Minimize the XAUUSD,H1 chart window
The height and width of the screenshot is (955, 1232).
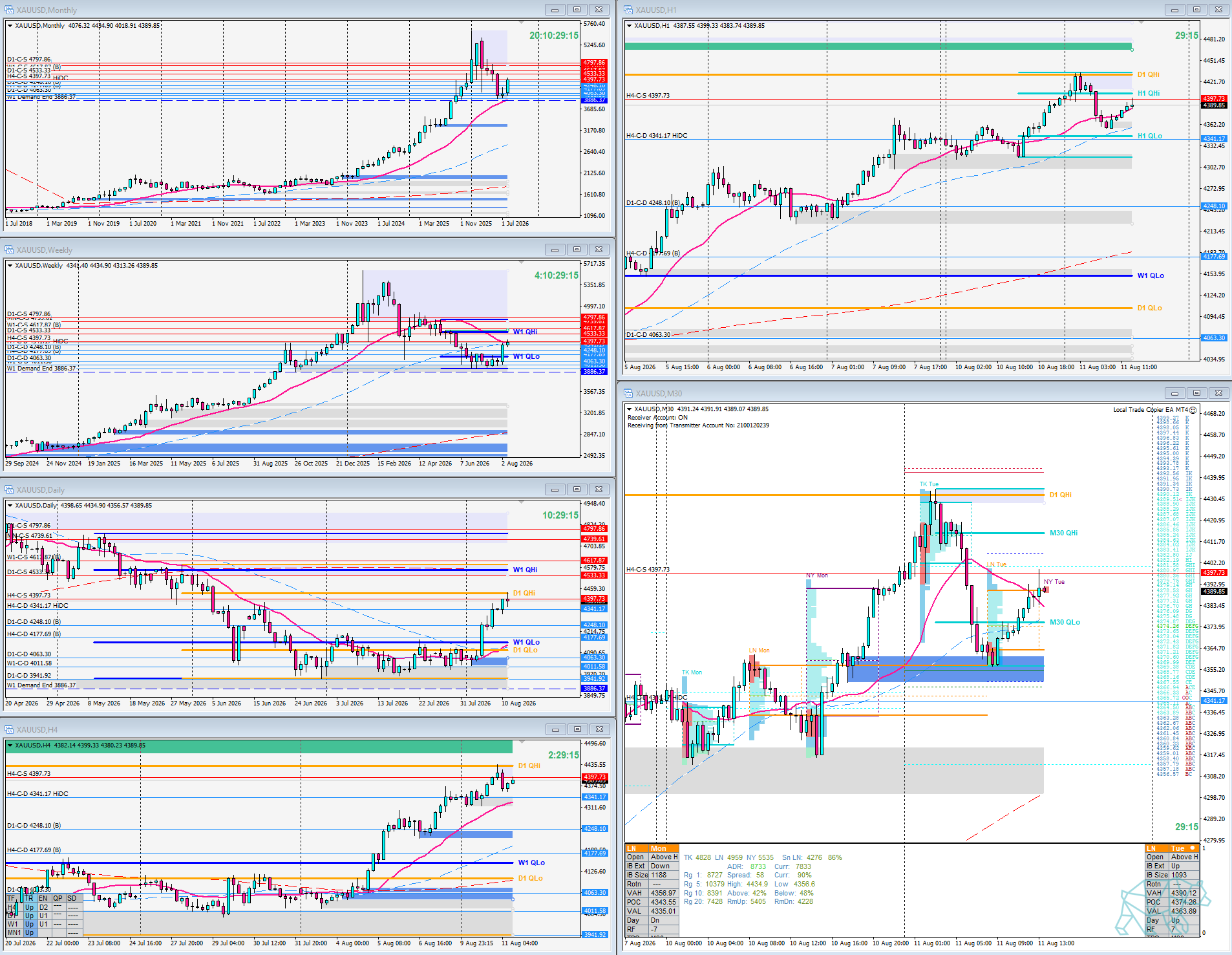click(x=1174, y=10)
